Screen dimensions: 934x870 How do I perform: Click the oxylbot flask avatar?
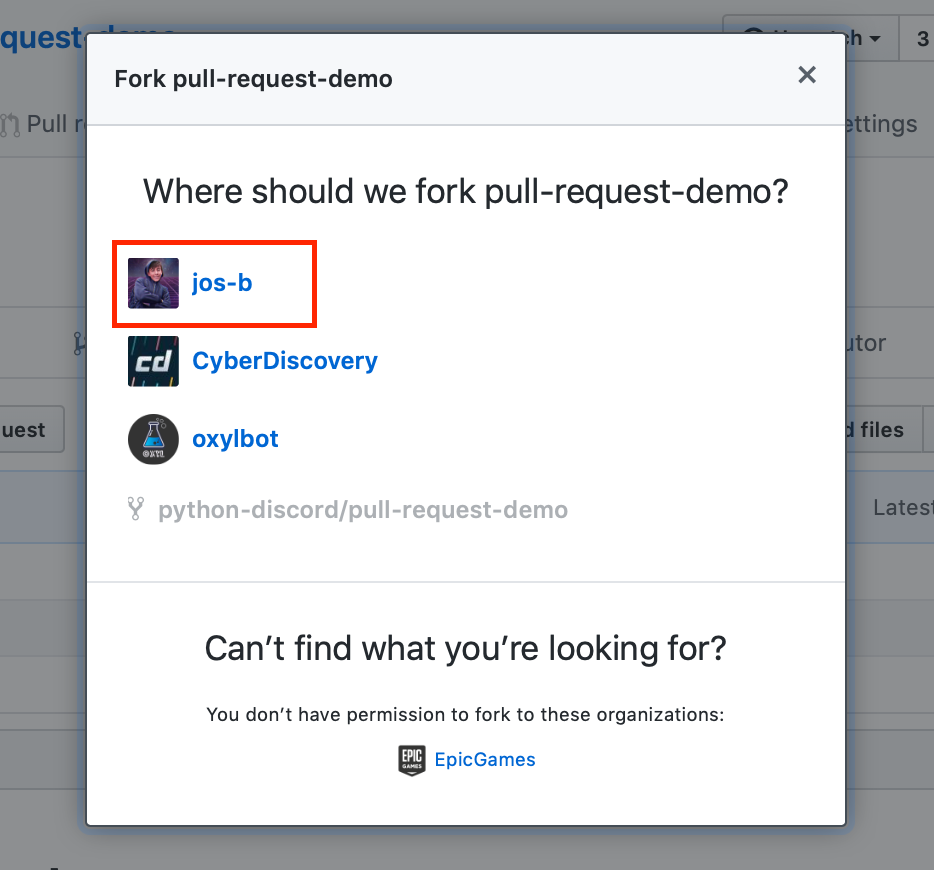pos(153,439)
